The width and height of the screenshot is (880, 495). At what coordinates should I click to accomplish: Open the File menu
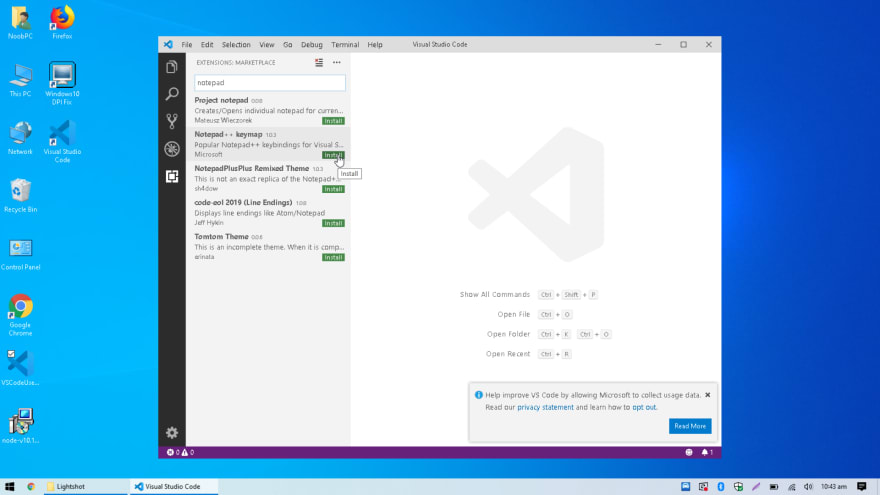[187, 44]
